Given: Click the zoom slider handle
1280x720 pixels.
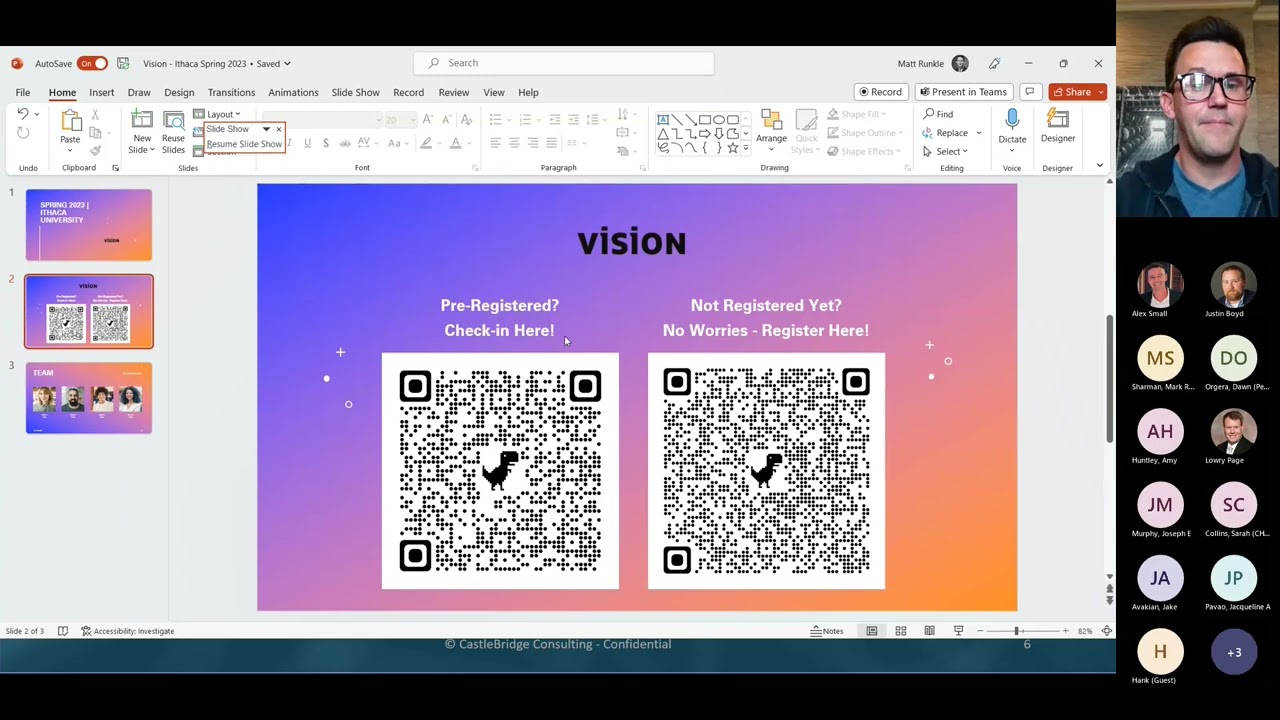Looking at the screenshot, I should [x=1017, y=631].
